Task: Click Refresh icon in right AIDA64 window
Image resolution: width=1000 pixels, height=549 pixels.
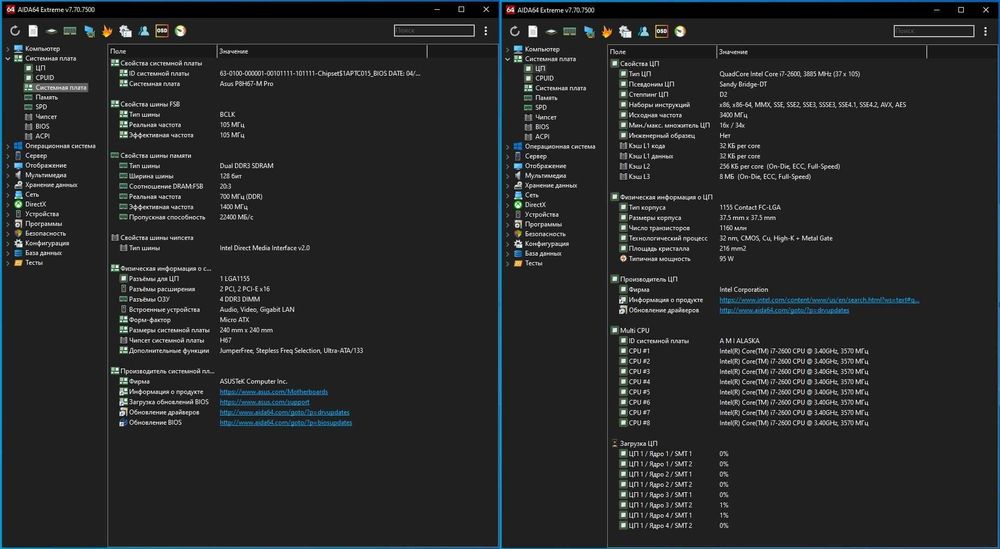Action: tap(515, 31)
